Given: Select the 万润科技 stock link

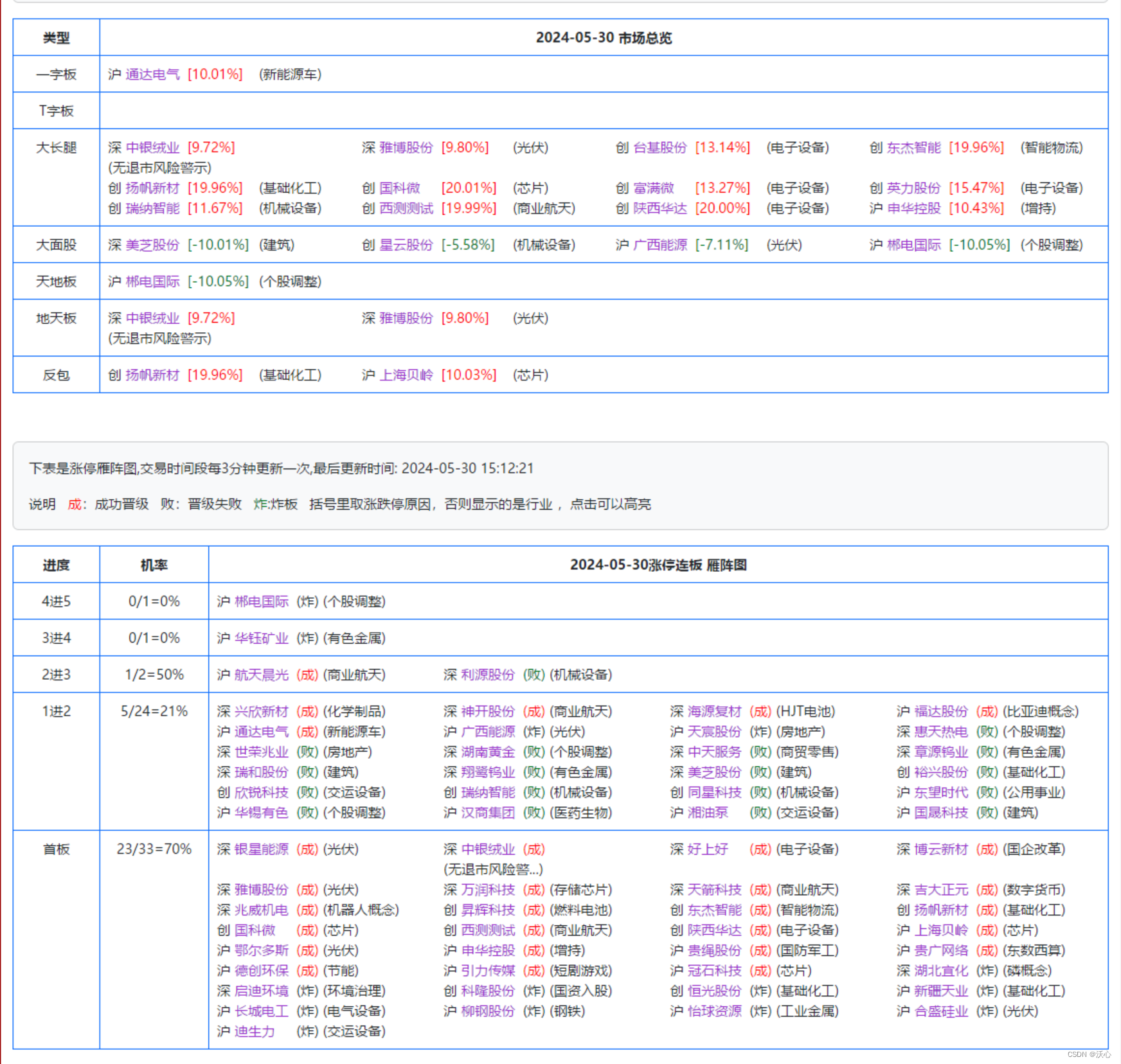Looking at the screenshot, I should click(x=489, y=890).
